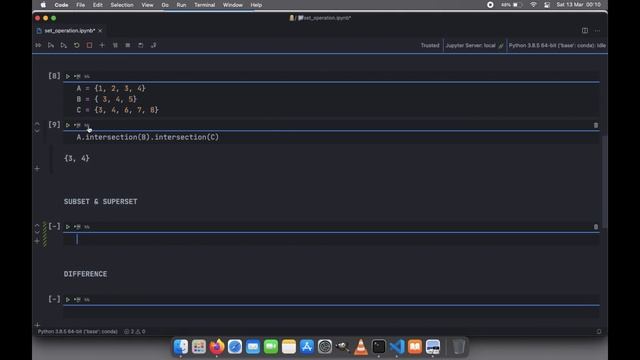Screen dimensions: 640x360
Task: Open VLC cone icon in the Dock
Action: point(361,347)
